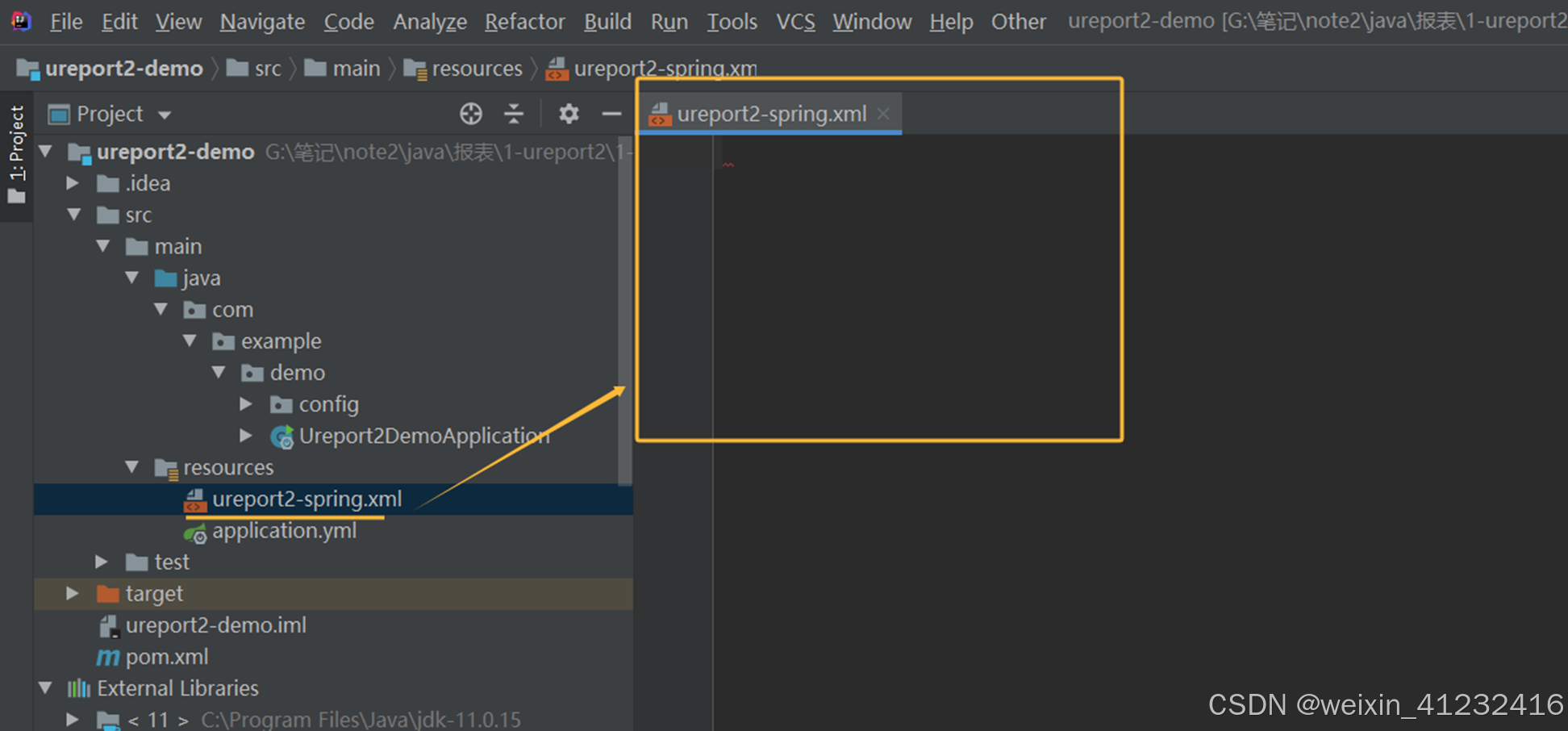
Task: Open the VCS menu
Action: 795,22
